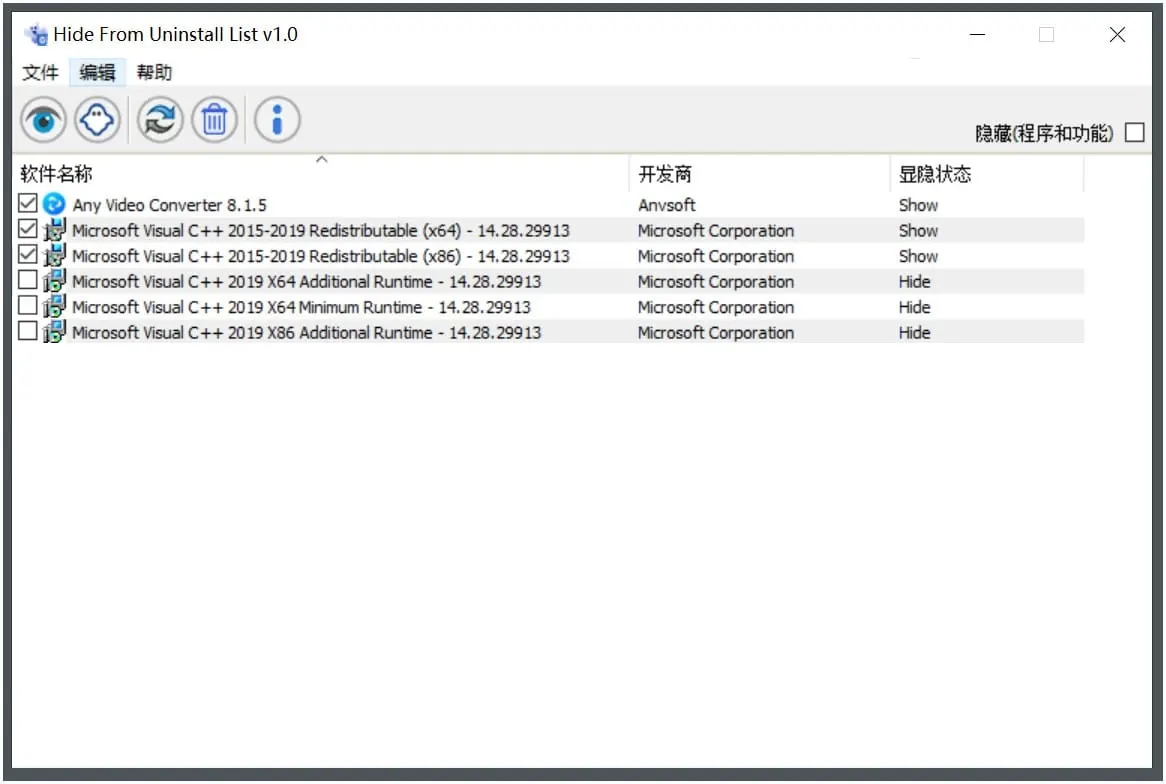Sort list by 软件名称 column header
The image size is (1166, 784).
pyautogui.click(x=56, y=174)
